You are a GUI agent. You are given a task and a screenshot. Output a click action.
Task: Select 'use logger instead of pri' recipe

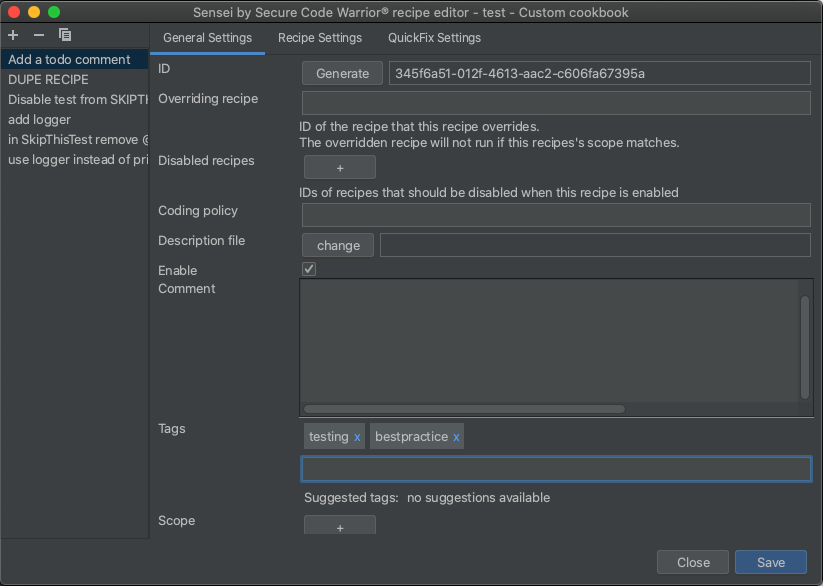(x=75, y=159)
